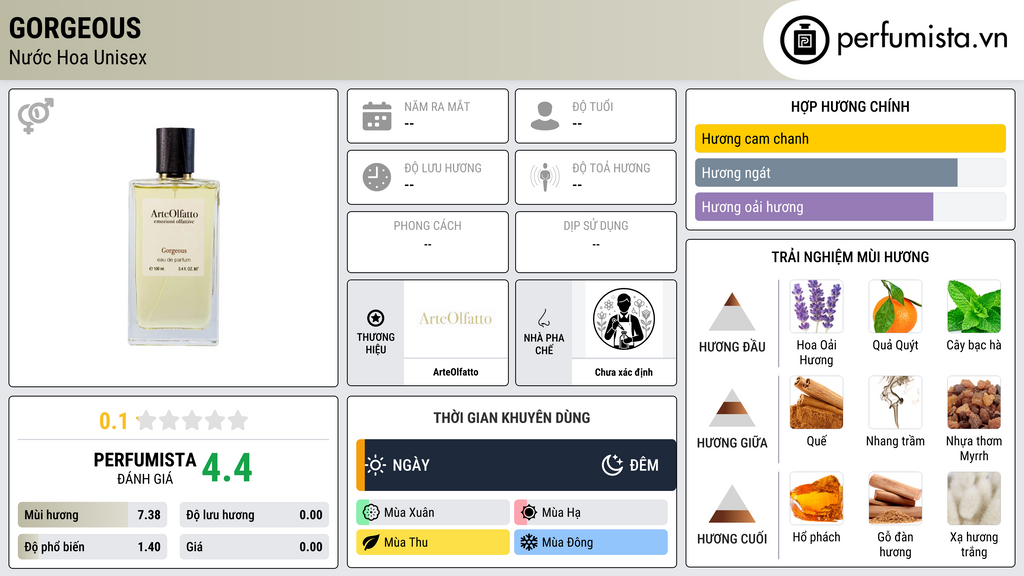Click the sun icon for Mùa Hạ
Viewport: 1024px width, 576px height.
point(529,513)
